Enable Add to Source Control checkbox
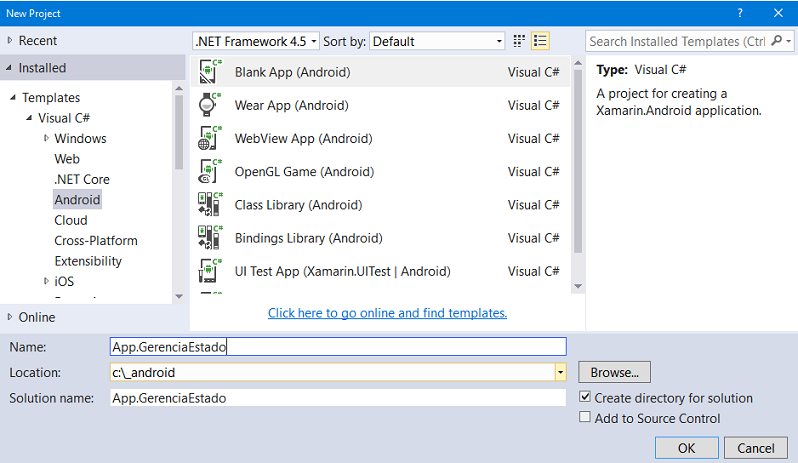Screen dimensions: 798x463 (585, 417)
